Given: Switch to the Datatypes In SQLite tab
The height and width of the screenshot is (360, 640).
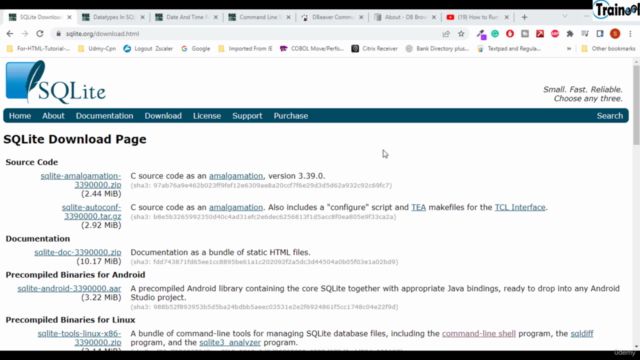Looking at the screenshot, I should 113,17.
